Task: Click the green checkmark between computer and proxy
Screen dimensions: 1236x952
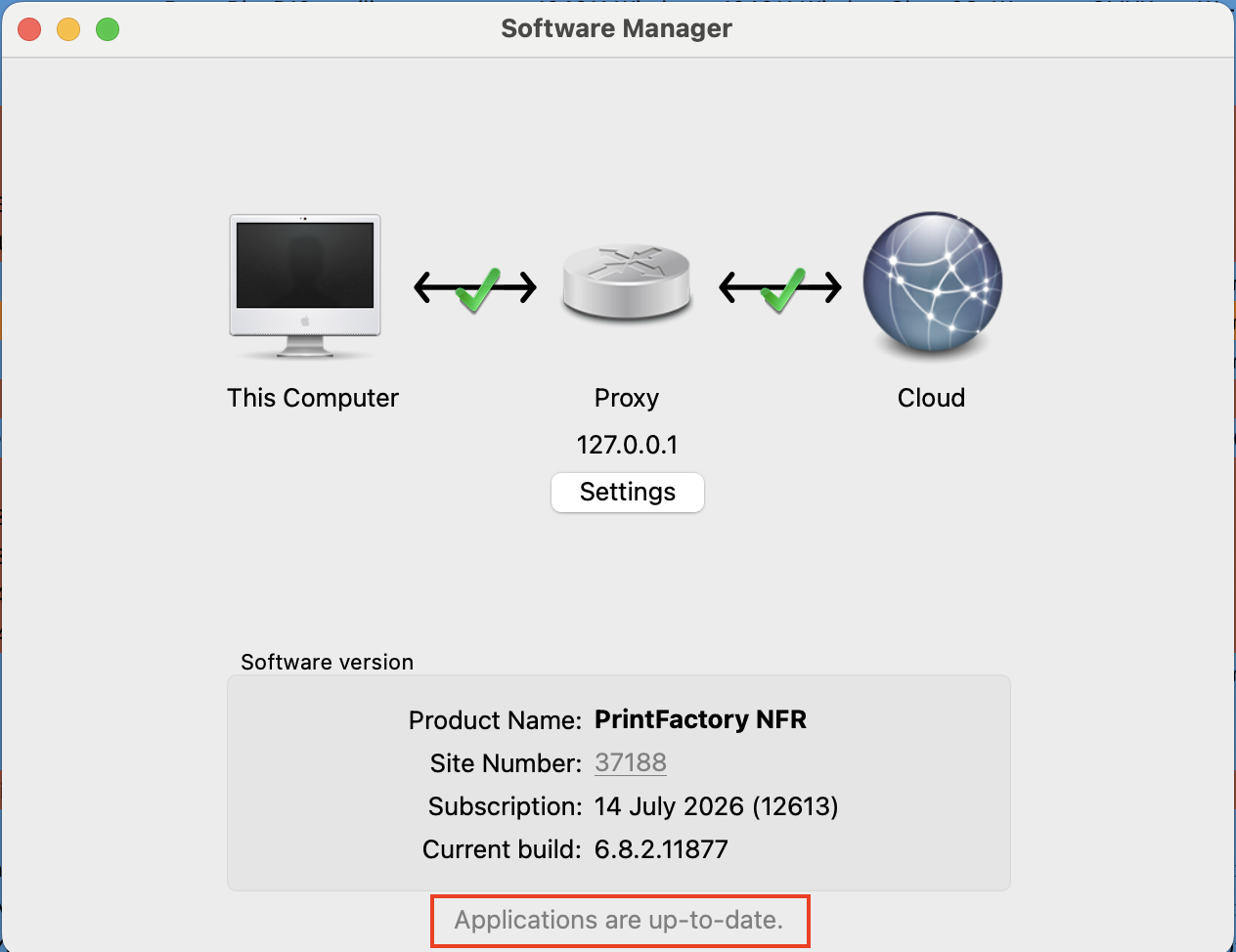Action: (479, 288)
